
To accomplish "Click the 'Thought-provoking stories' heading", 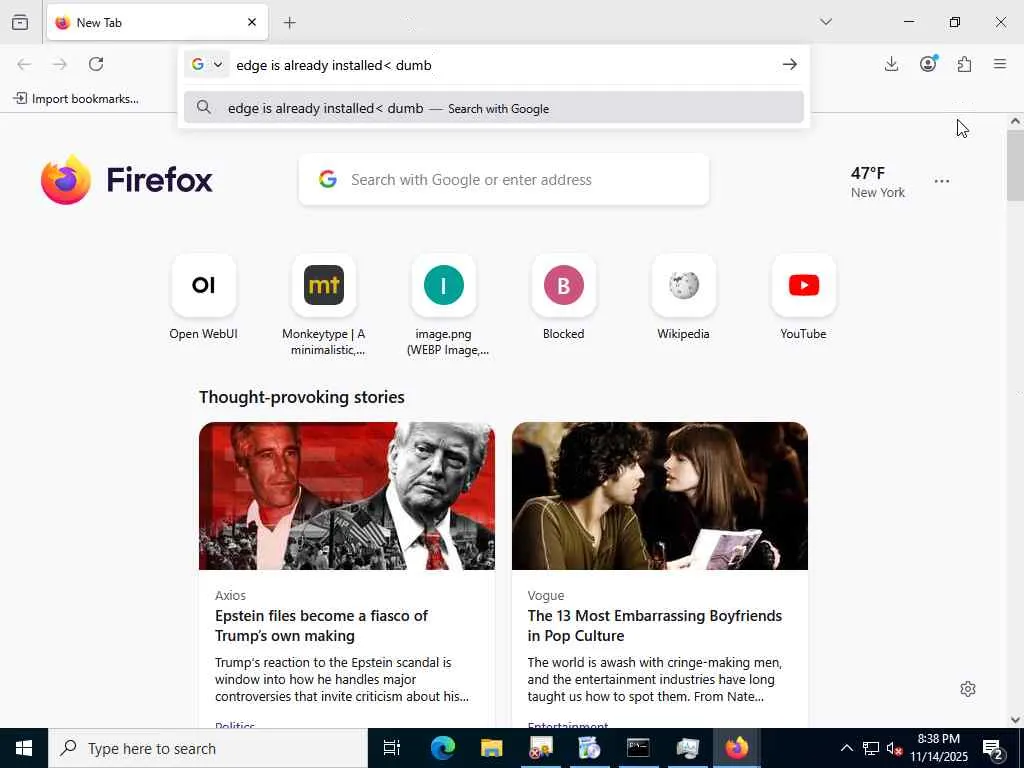I will click(x=302, y=397).
